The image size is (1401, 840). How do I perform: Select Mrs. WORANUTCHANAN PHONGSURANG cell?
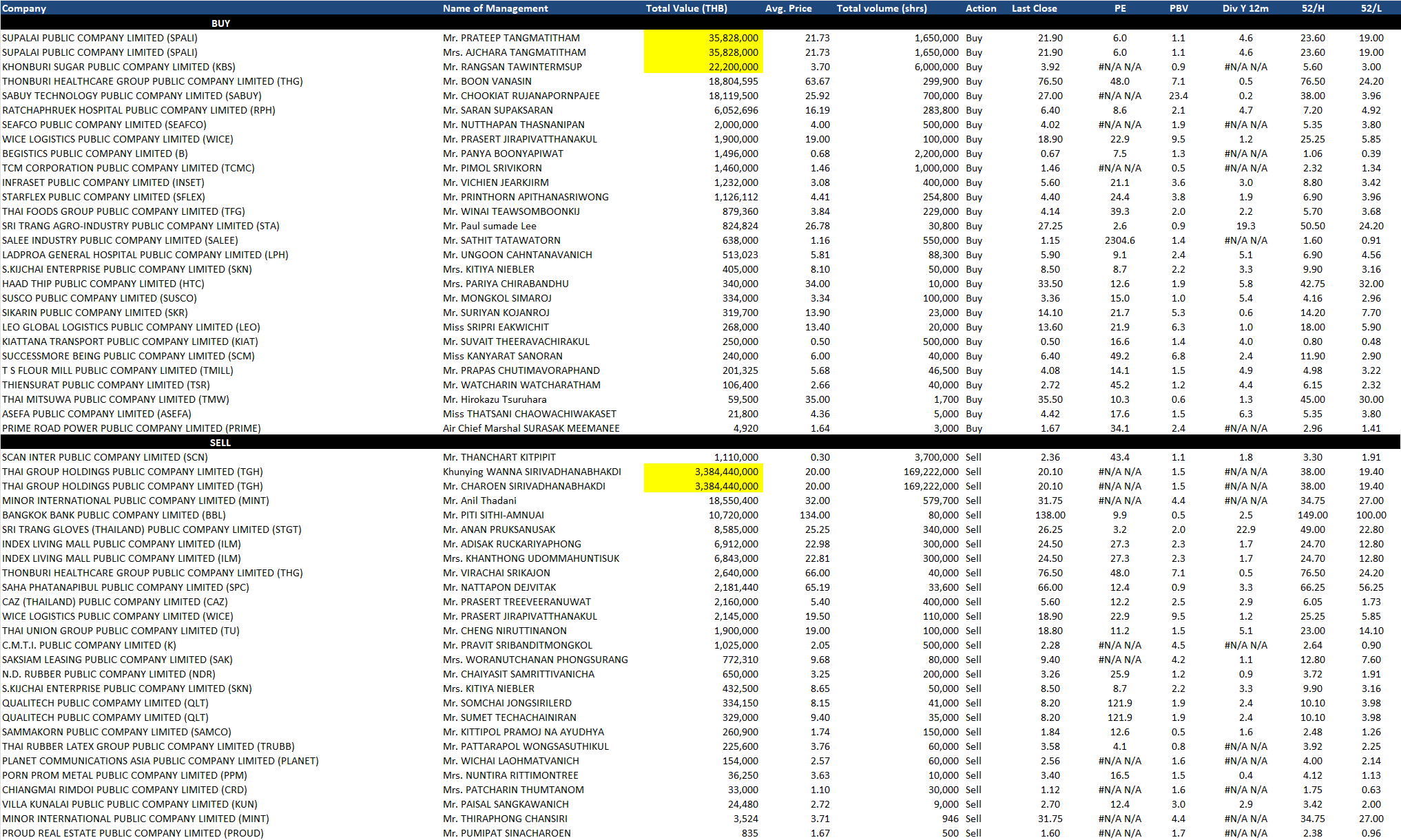535,660
